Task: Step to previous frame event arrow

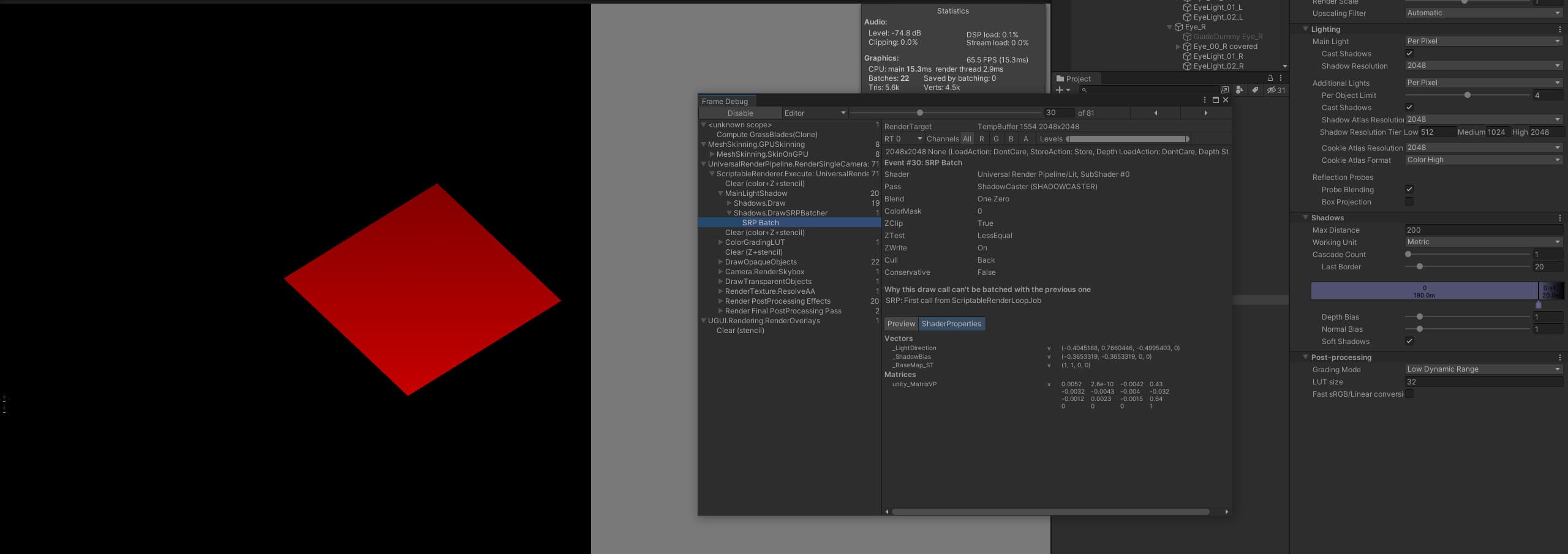Action: pos(1155,113)
